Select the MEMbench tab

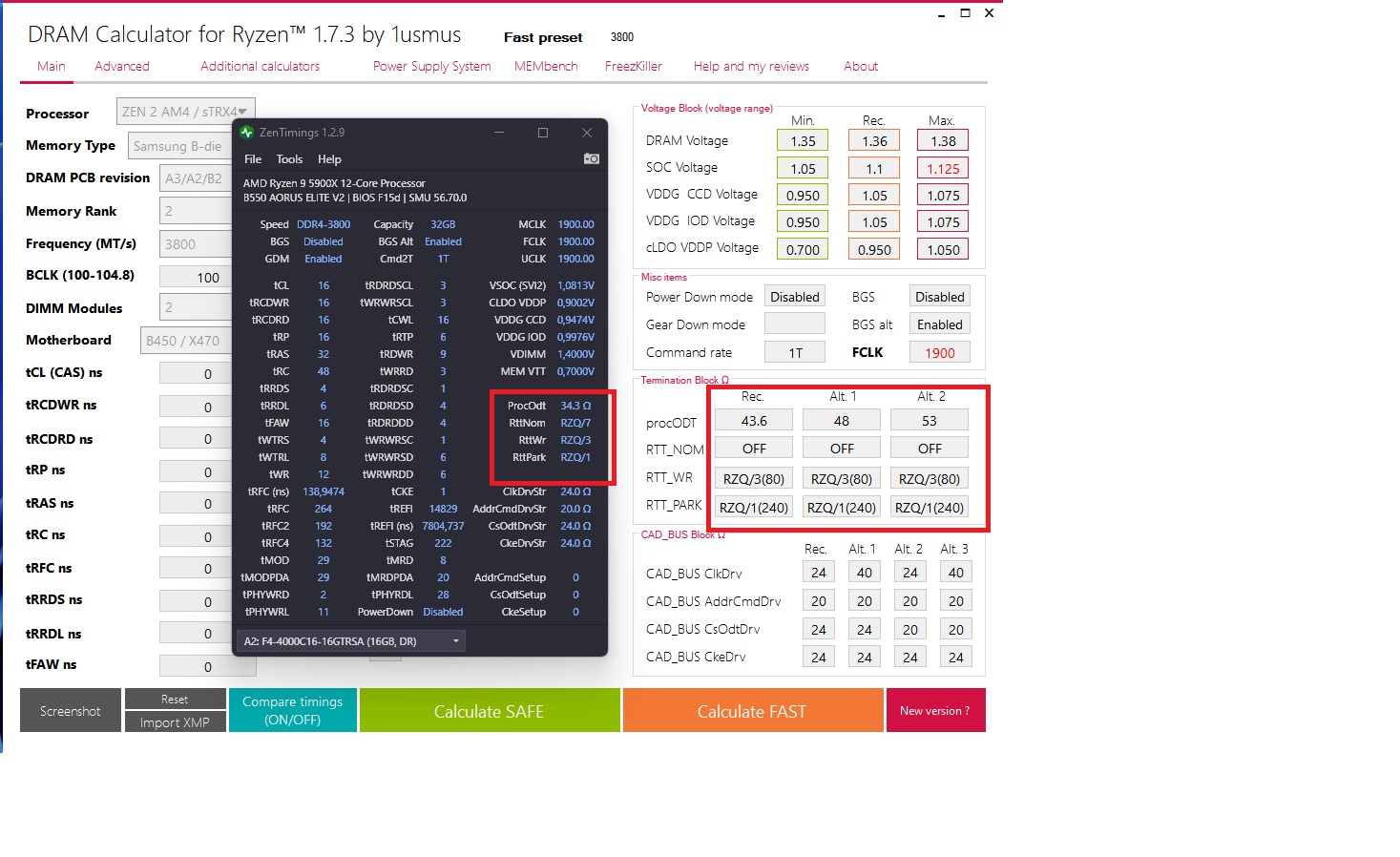546,66
